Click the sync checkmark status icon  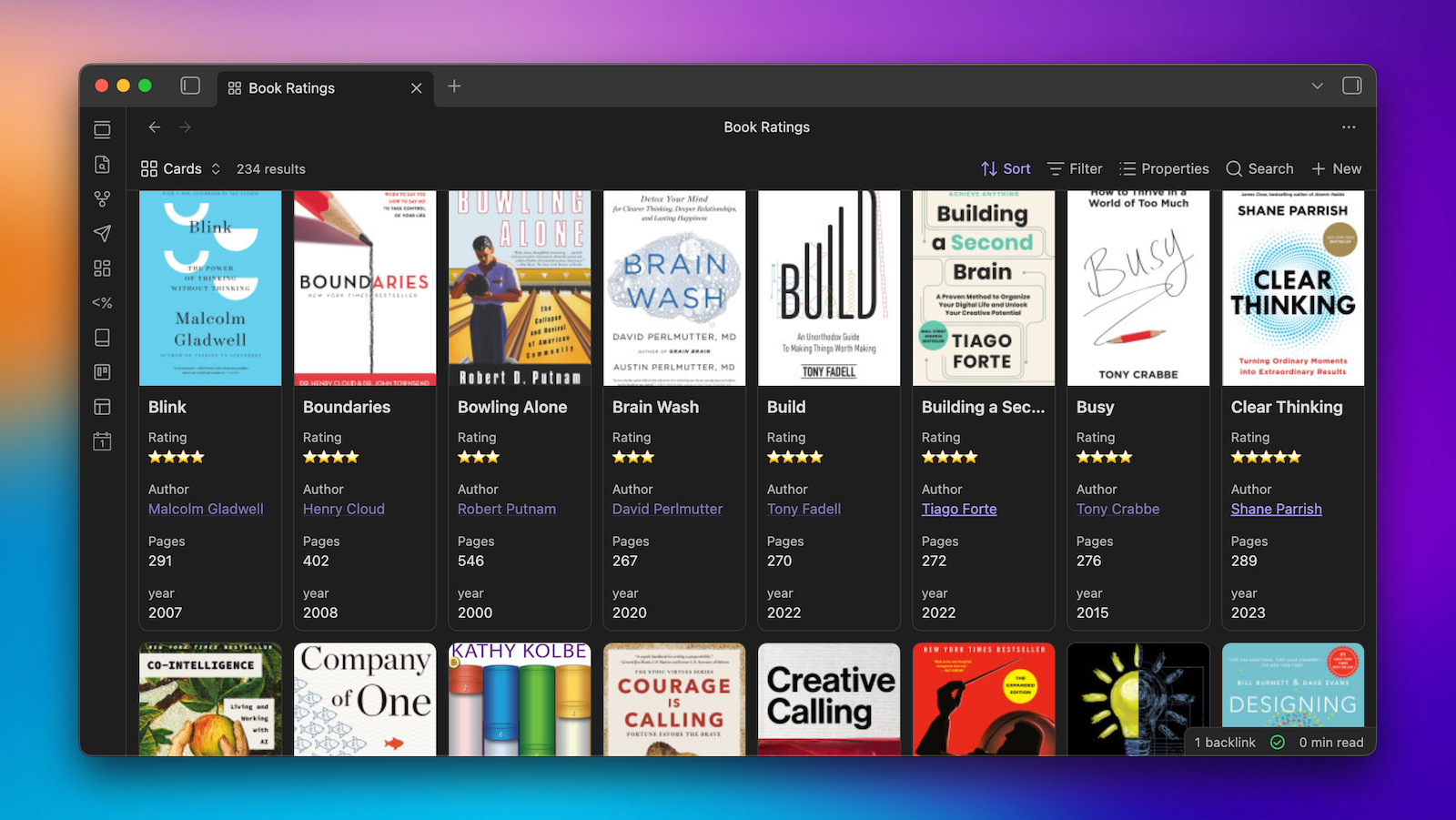[1278, 743]
